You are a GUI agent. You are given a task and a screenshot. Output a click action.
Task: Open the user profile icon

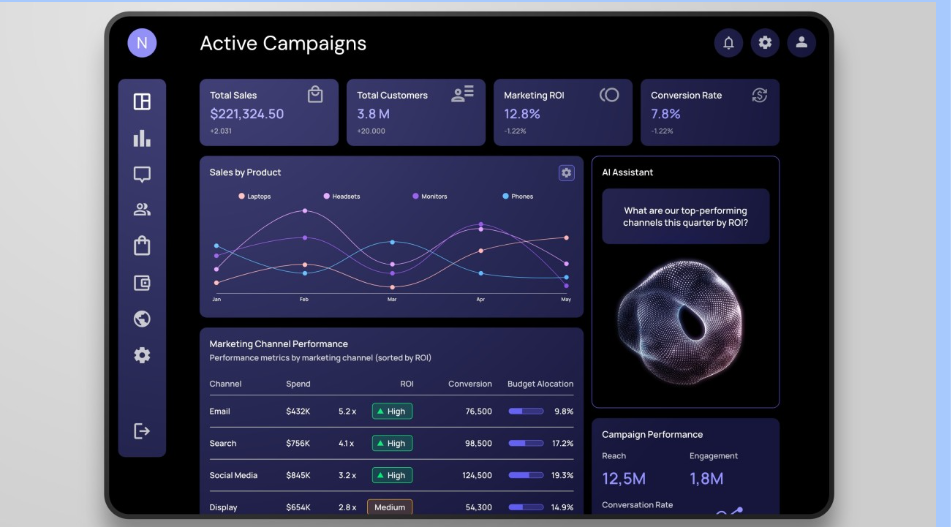(x=801, y=43)
